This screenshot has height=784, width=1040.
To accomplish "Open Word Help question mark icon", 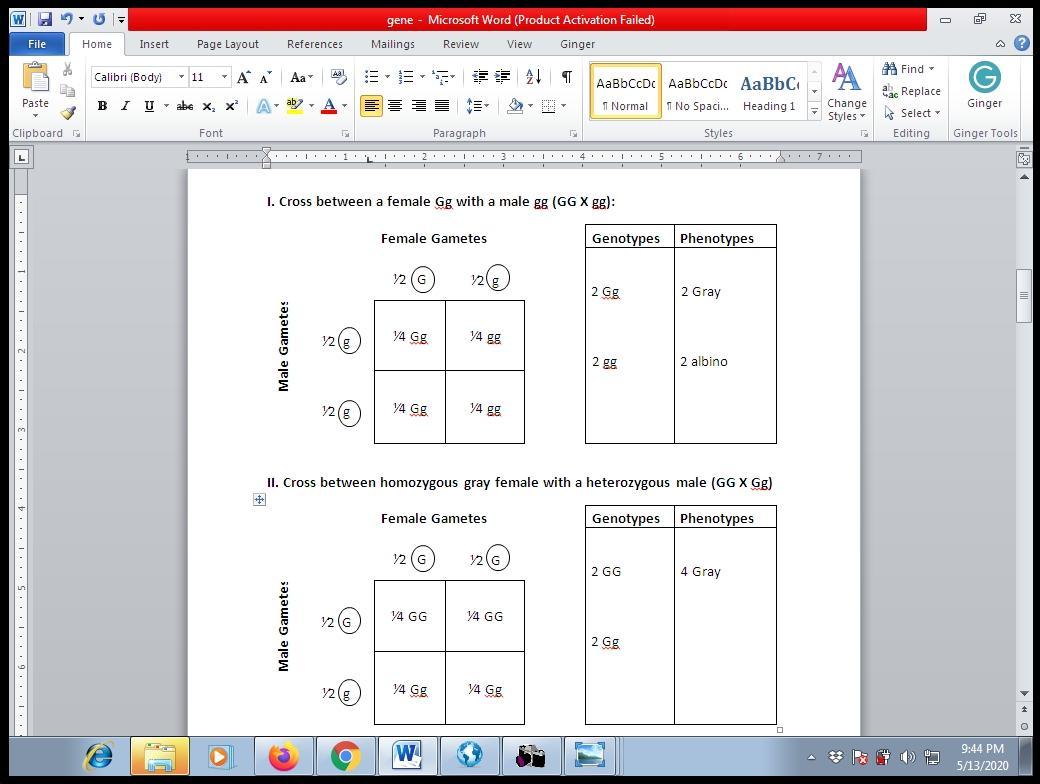I will (1022, 44).
